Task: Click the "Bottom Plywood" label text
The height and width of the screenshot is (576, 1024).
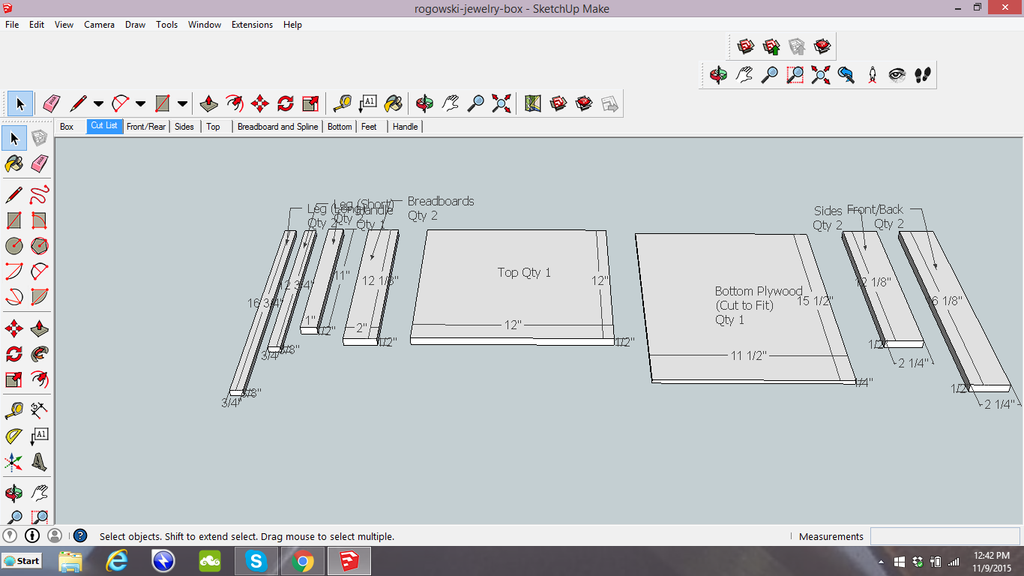Action: click(x=758, y=291)
